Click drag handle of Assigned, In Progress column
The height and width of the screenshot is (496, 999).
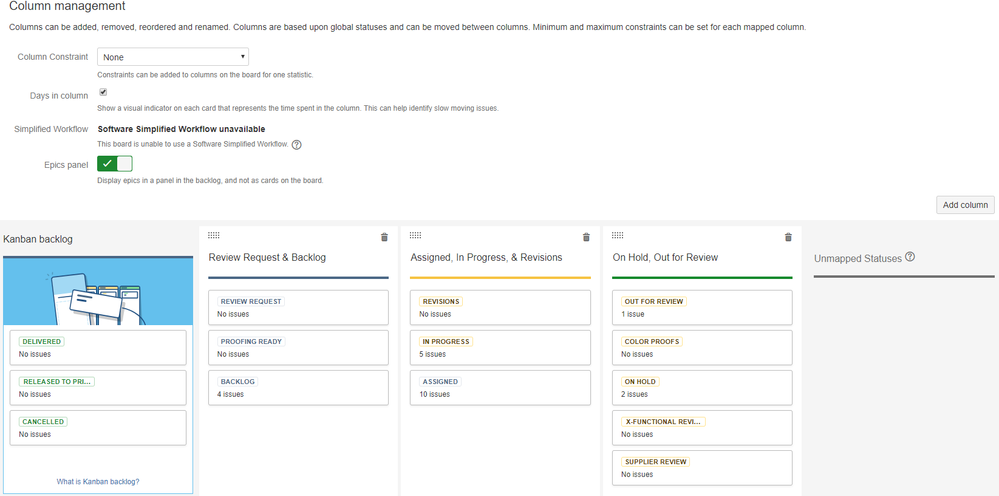pos(415,235)
